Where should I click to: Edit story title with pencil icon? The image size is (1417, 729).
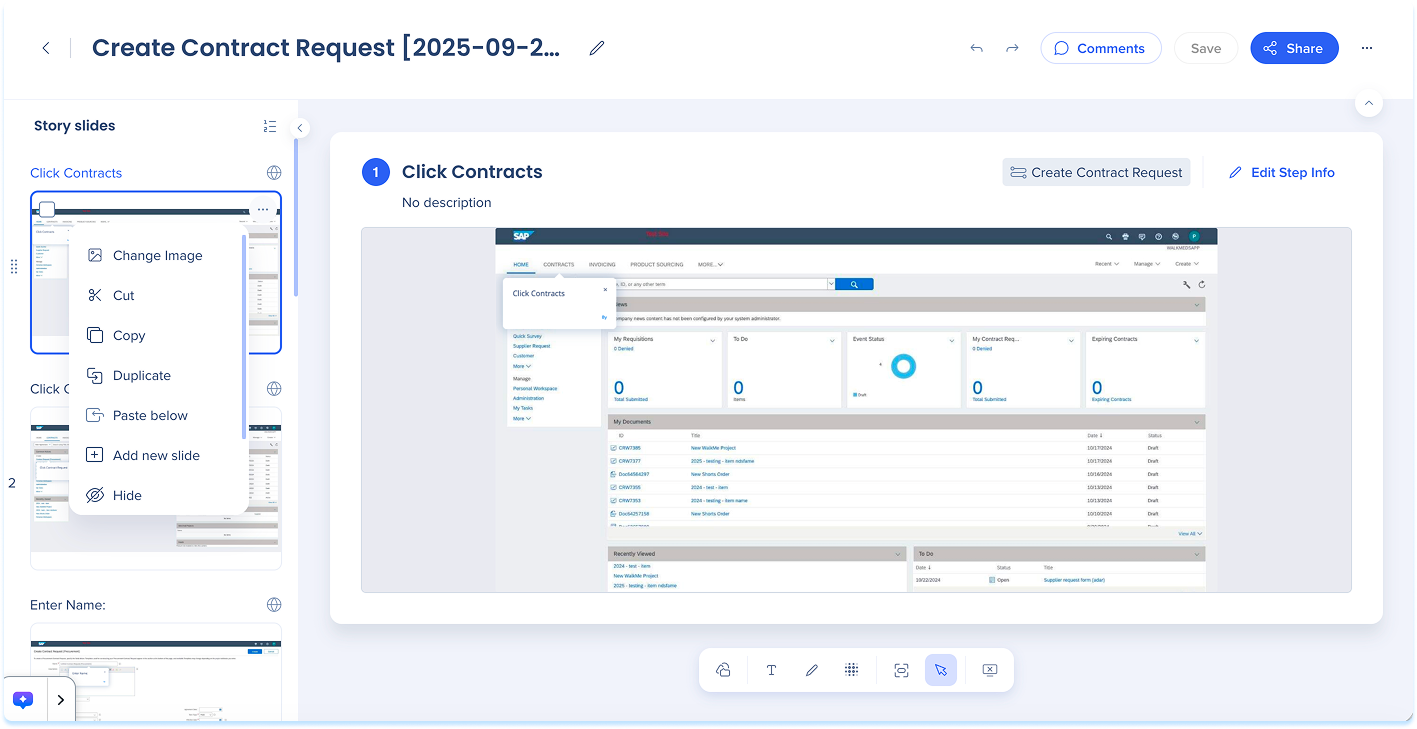pos(597,48)
